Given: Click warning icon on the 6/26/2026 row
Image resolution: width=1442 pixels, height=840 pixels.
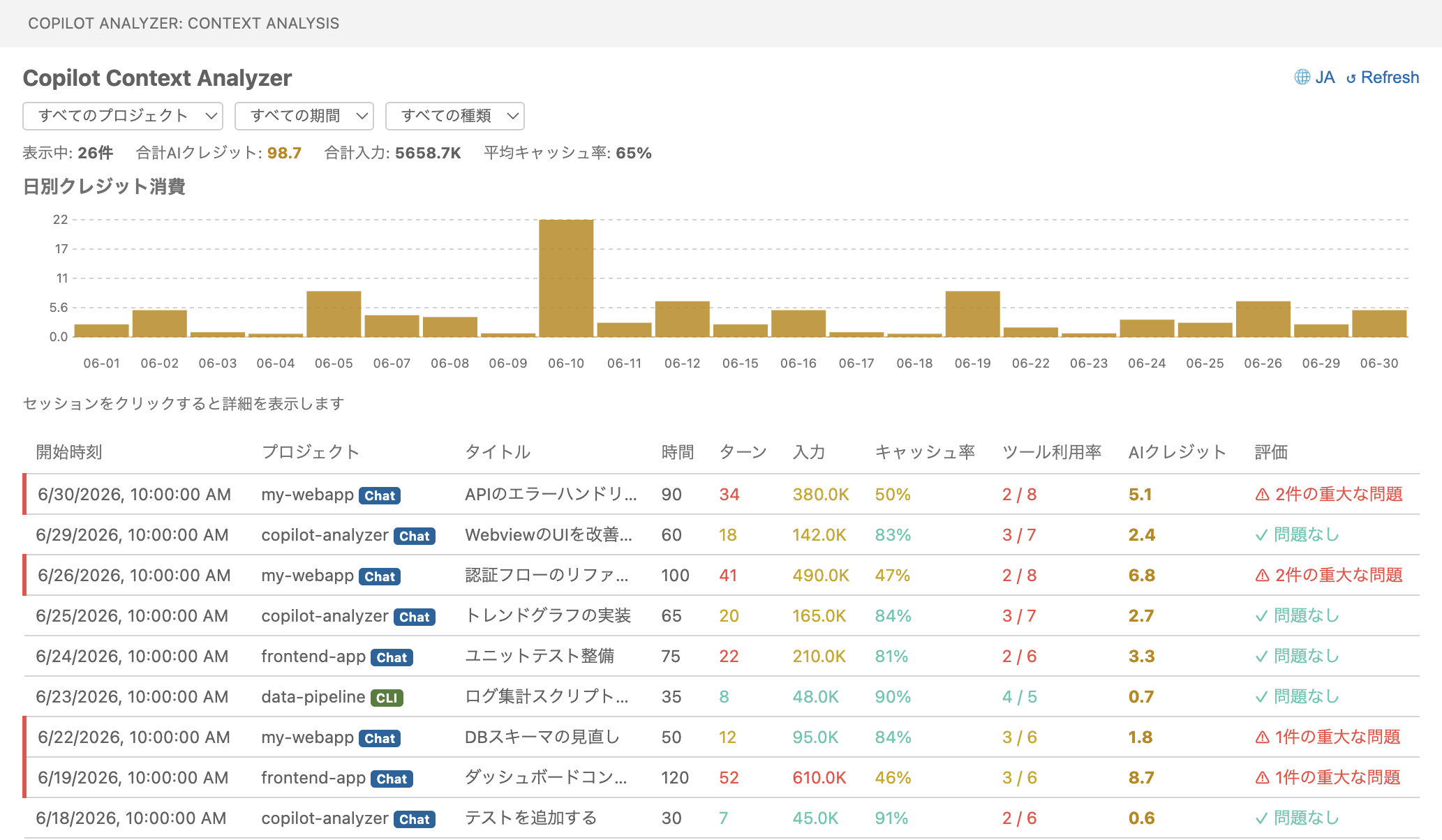Looking at the screenshot, I should click(x=1262, y=576).
